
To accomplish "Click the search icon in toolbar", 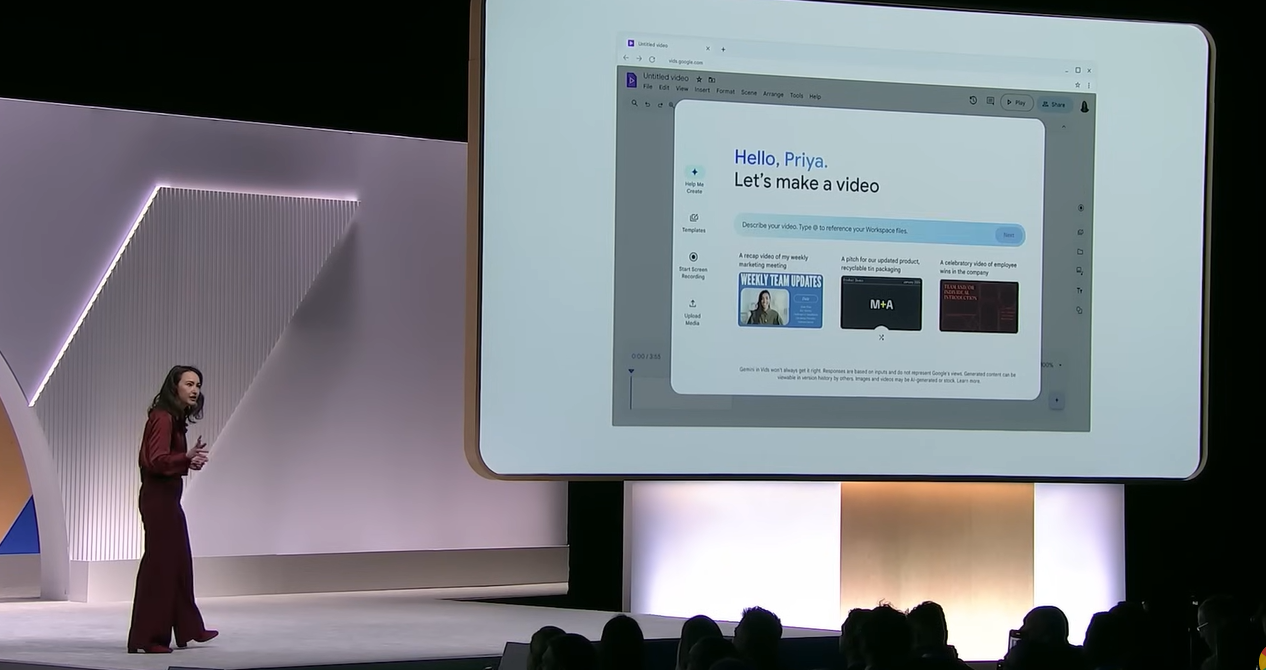I will click(634, 103).
